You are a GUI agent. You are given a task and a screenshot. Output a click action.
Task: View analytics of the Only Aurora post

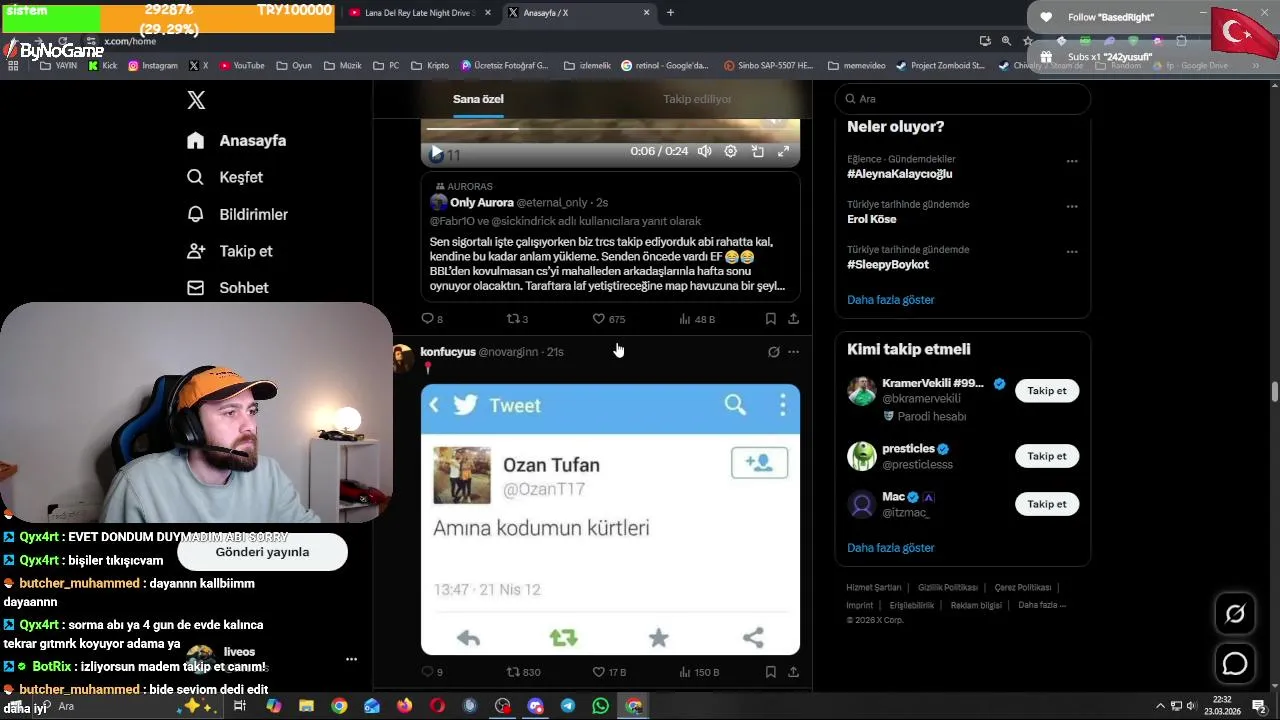pos(697,319)
